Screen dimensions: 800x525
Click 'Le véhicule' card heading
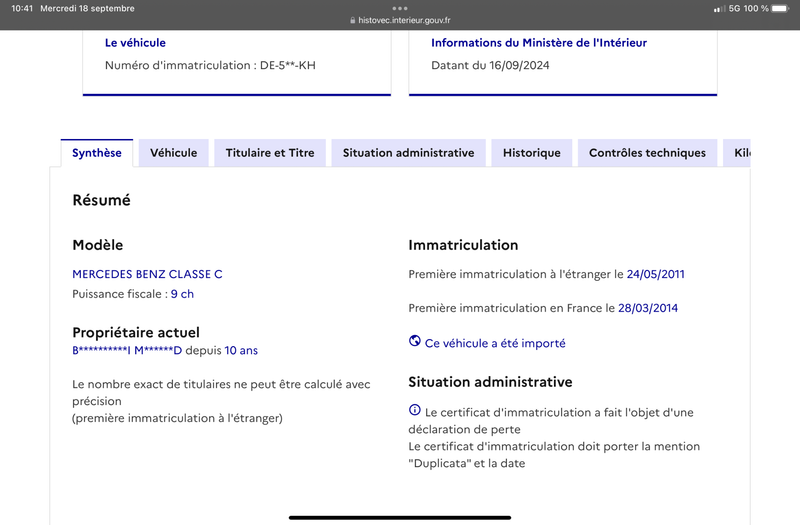(135, 43)
